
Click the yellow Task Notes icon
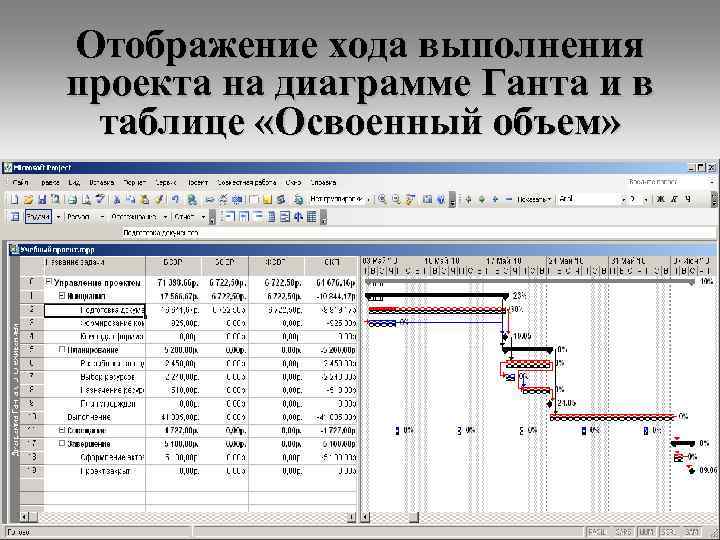(267, 199)
